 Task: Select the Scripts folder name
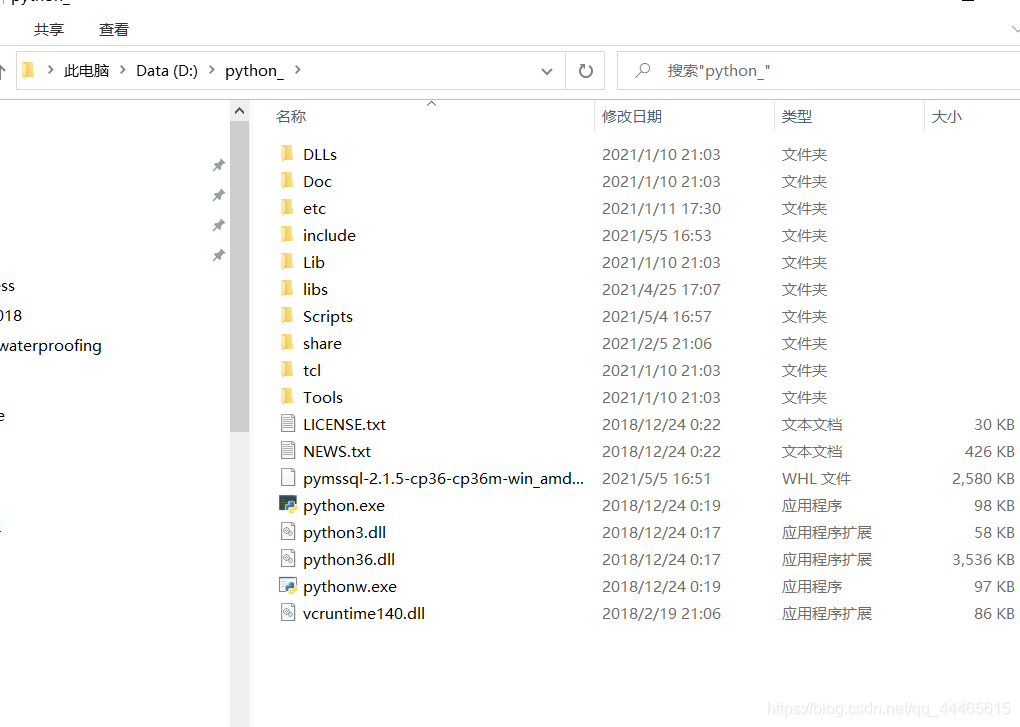[x=328, y=317]
